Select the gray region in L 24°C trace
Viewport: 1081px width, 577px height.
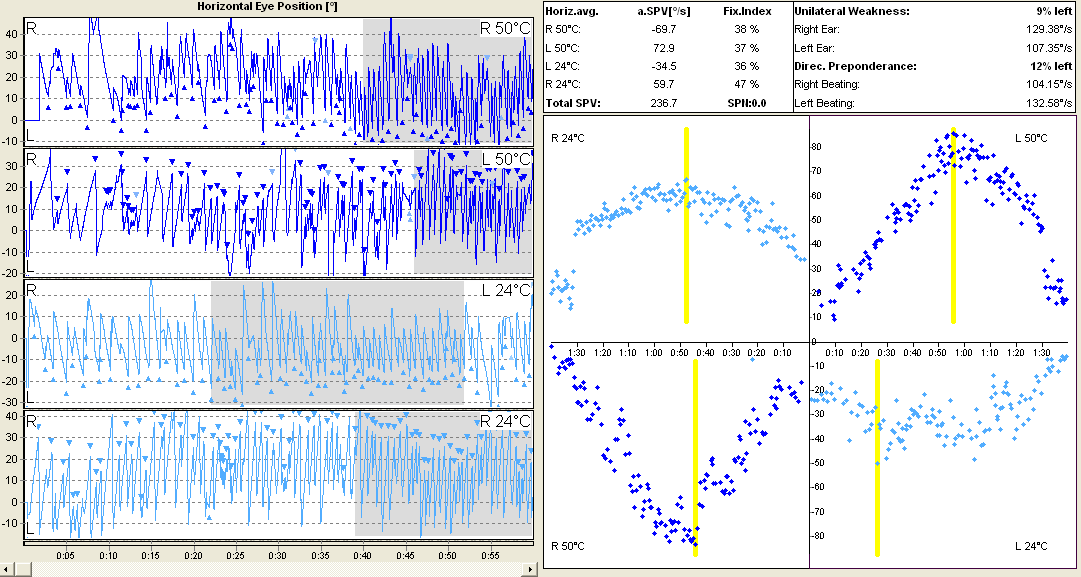point(337,341)
